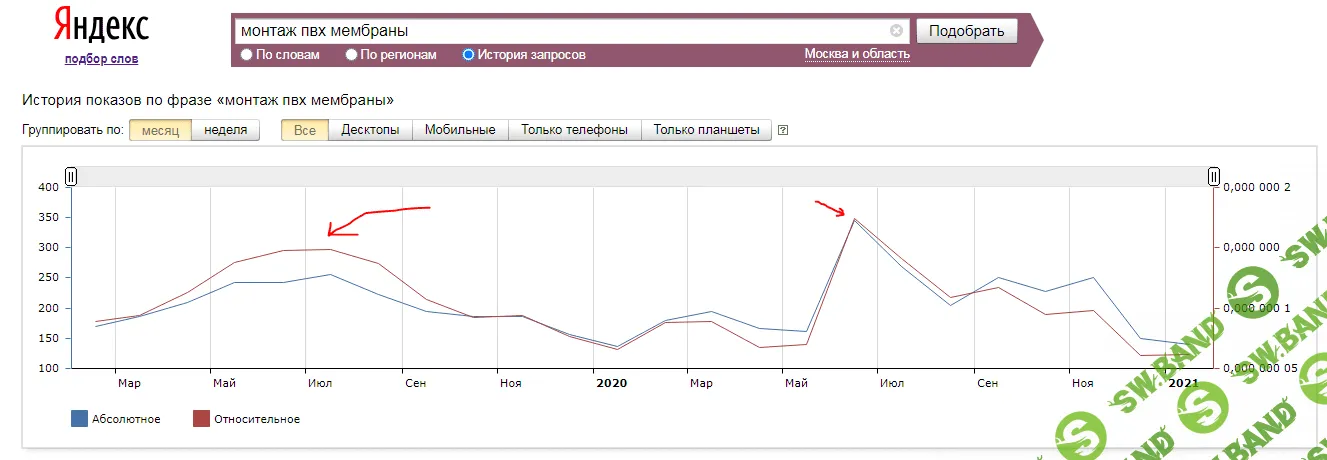The height and width of the screenshot is (460, 1327).
Task: Show the 'Мобильные' statistics tab
Action: click(x=460, y=130)
